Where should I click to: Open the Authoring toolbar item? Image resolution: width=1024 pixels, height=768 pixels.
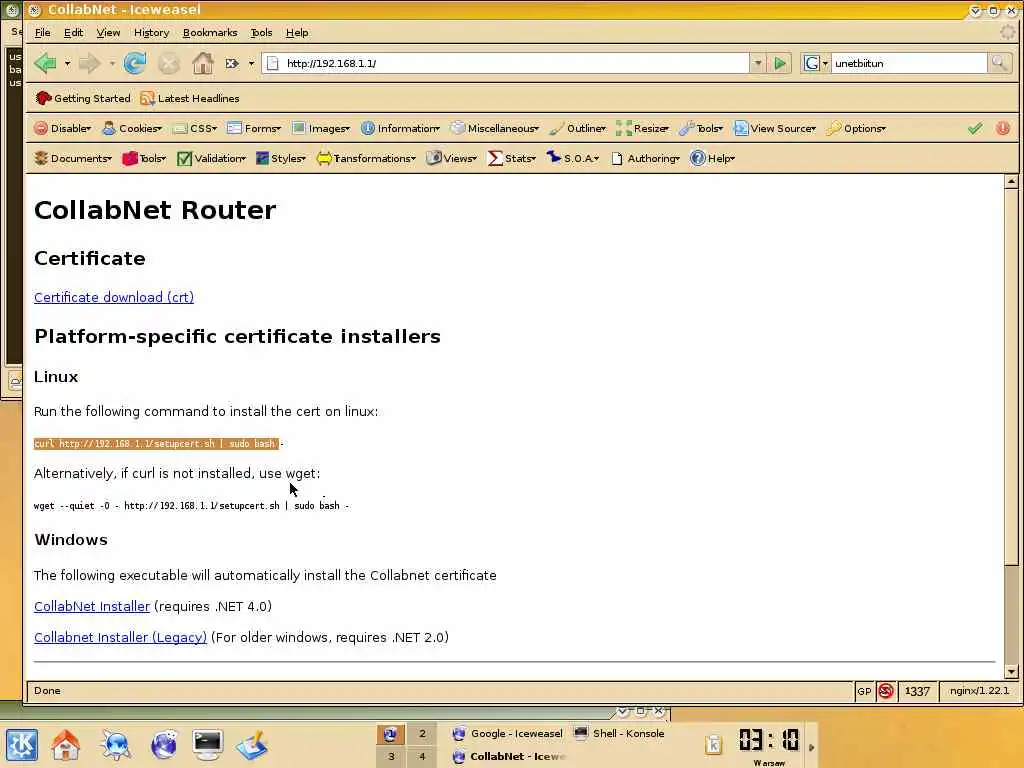646,158
